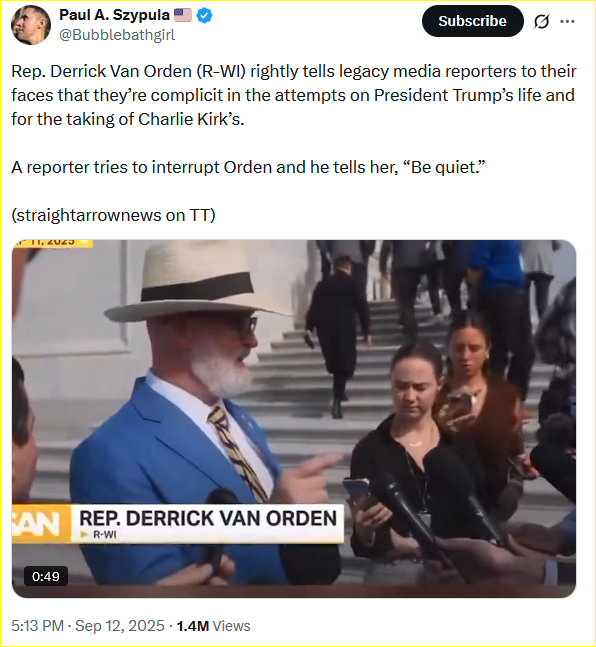The height and width of the screenshot is (647, 596).
Task: Subscribe to Paul A. Szypula
Action: pos(473,21)
